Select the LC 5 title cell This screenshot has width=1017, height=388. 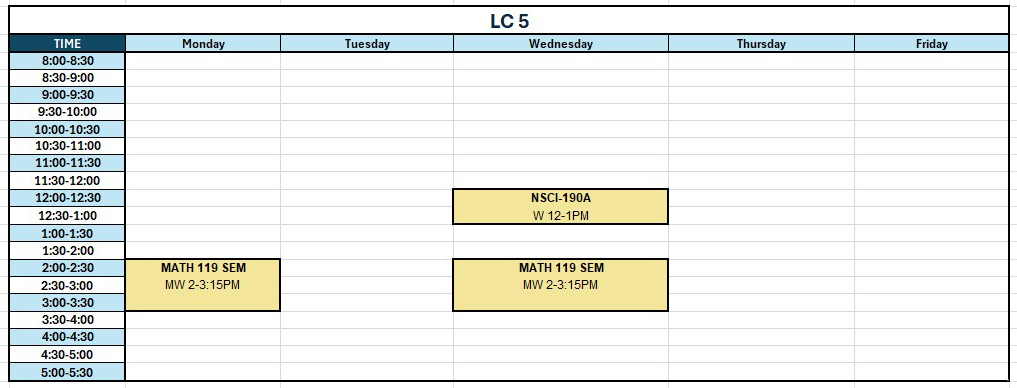point(509,21)
